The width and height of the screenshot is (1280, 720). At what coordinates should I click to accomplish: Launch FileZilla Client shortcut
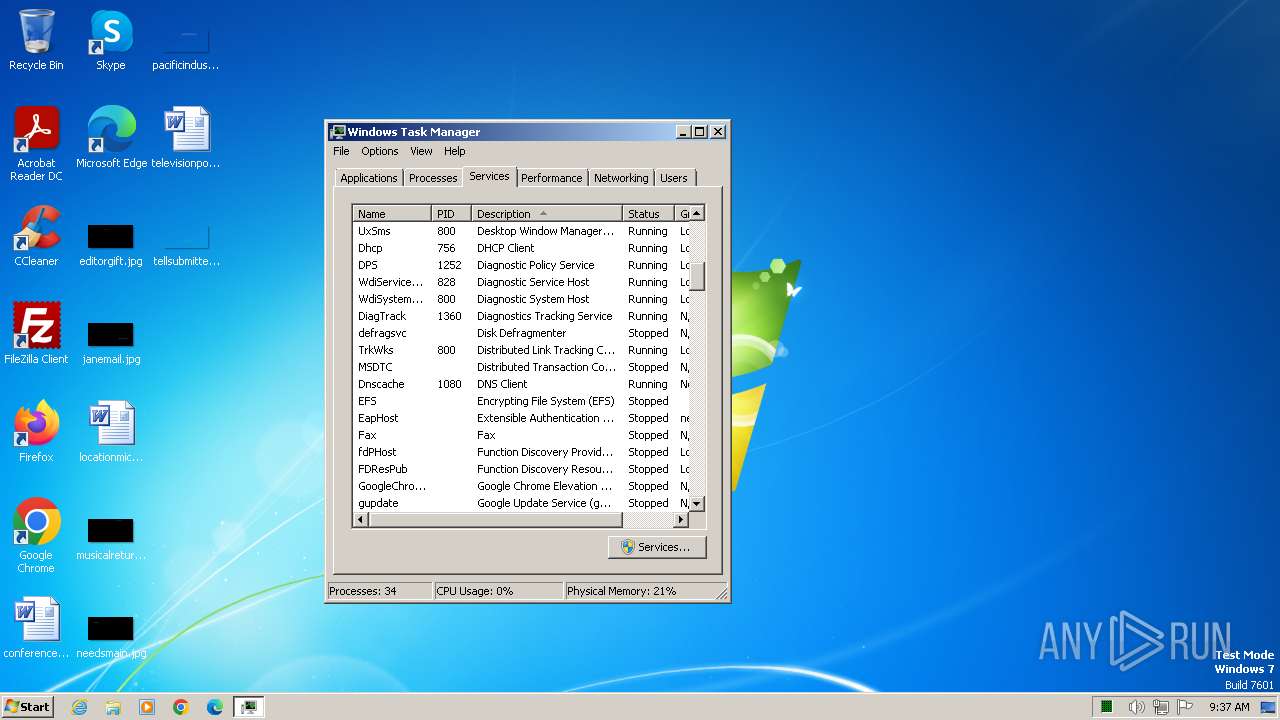[36, 333]
